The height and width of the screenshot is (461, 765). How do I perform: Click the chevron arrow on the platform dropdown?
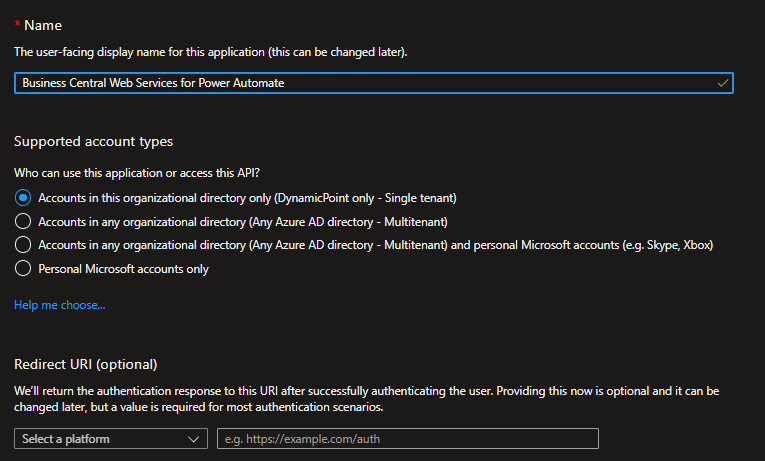coord(193,439)
